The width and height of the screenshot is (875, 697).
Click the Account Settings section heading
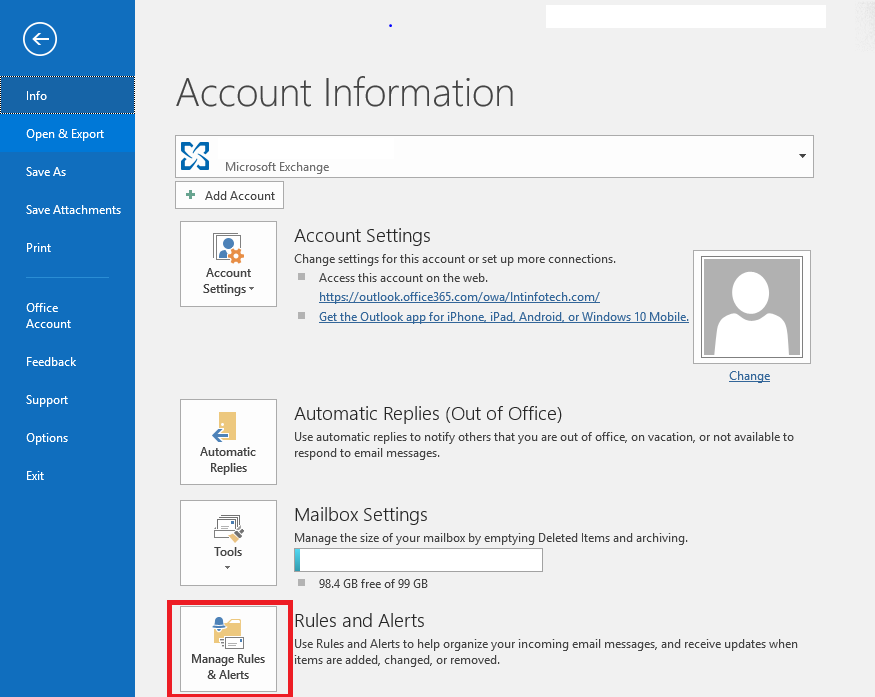pos(363,236)
